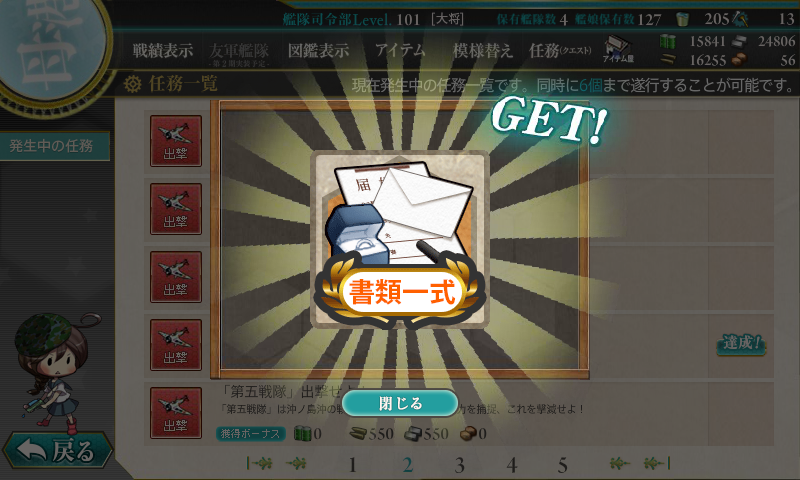Select the second 出撃 quest icon
Screen dimensions: 800x480
176,209
